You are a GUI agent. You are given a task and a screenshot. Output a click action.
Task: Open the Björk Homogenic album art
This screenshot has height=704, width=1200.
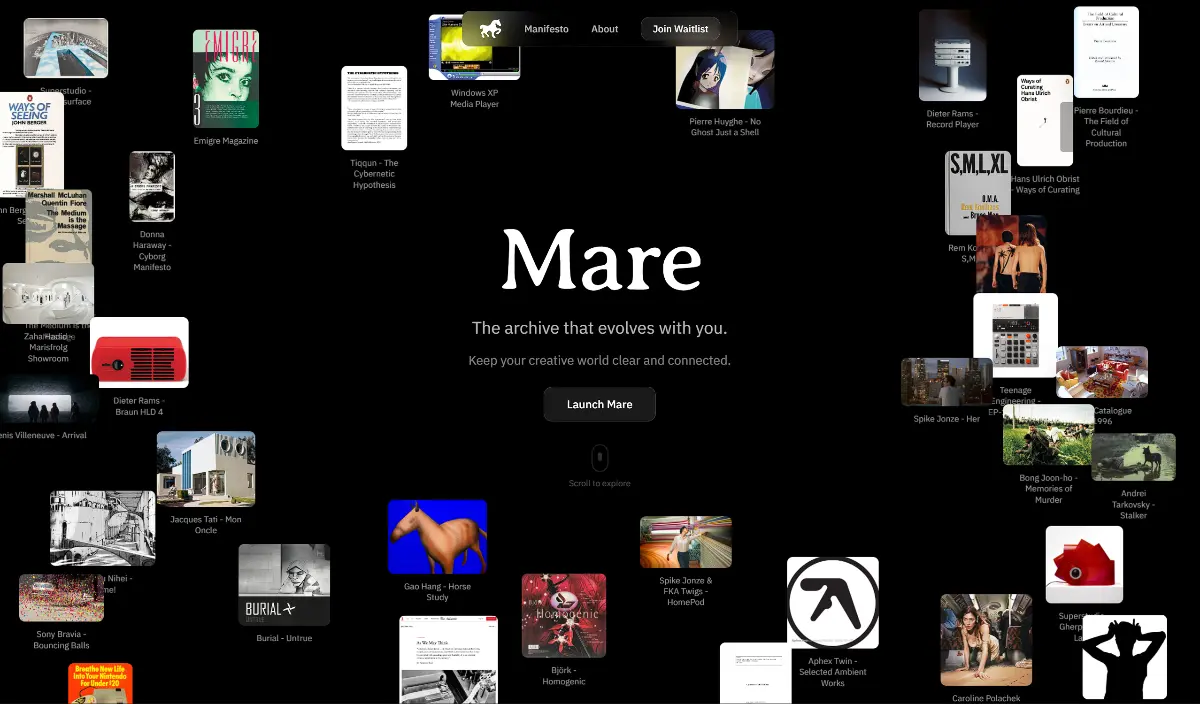[x=563, y=616]
